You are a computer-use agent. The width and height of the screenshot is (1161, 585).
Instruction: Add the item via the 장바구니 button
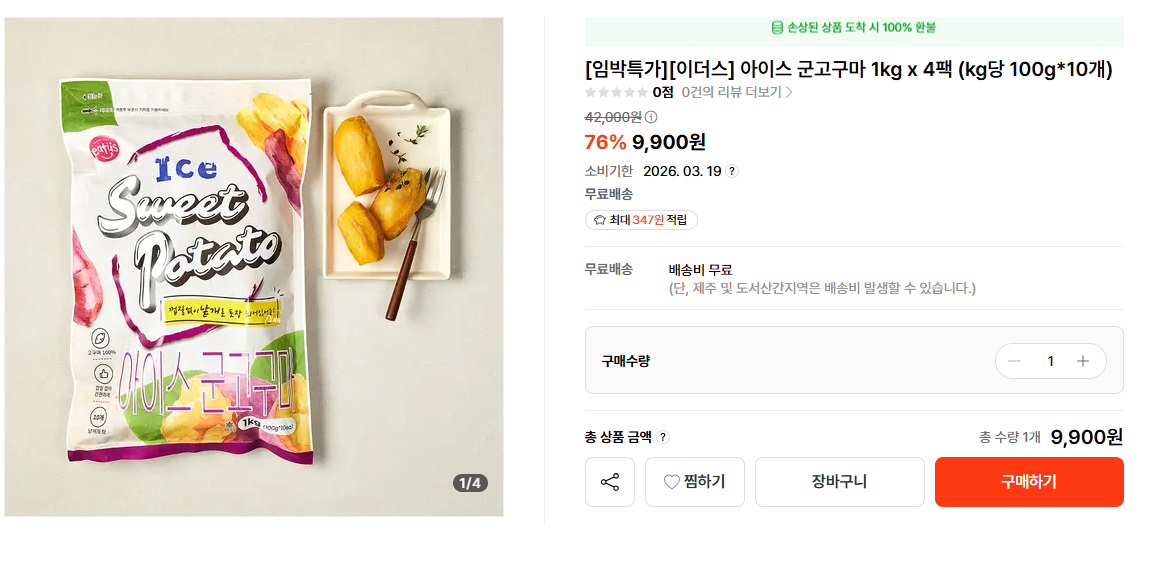(839, 482)
